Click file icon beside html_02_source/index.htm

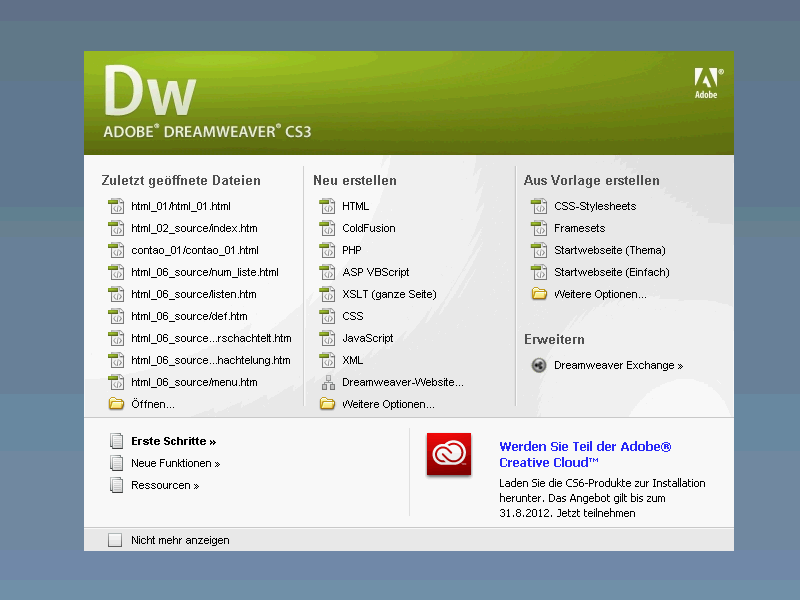pyautogui.click(x=116, y=229)
